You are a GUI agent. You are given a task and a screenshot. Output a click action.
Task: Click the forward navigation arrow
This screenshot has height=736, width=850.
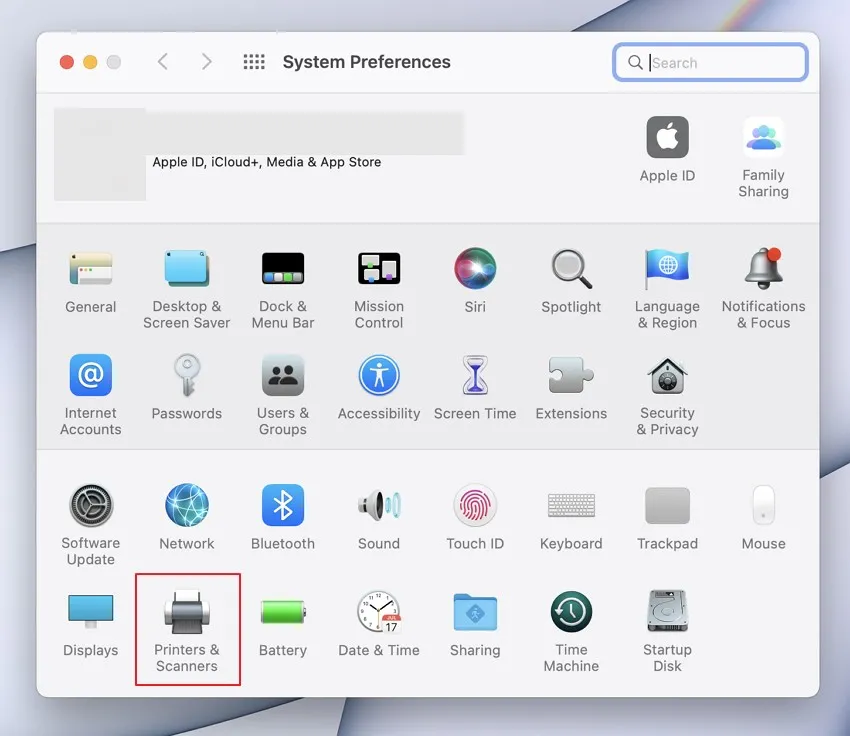pyautogui.click(x=206, y=62)
